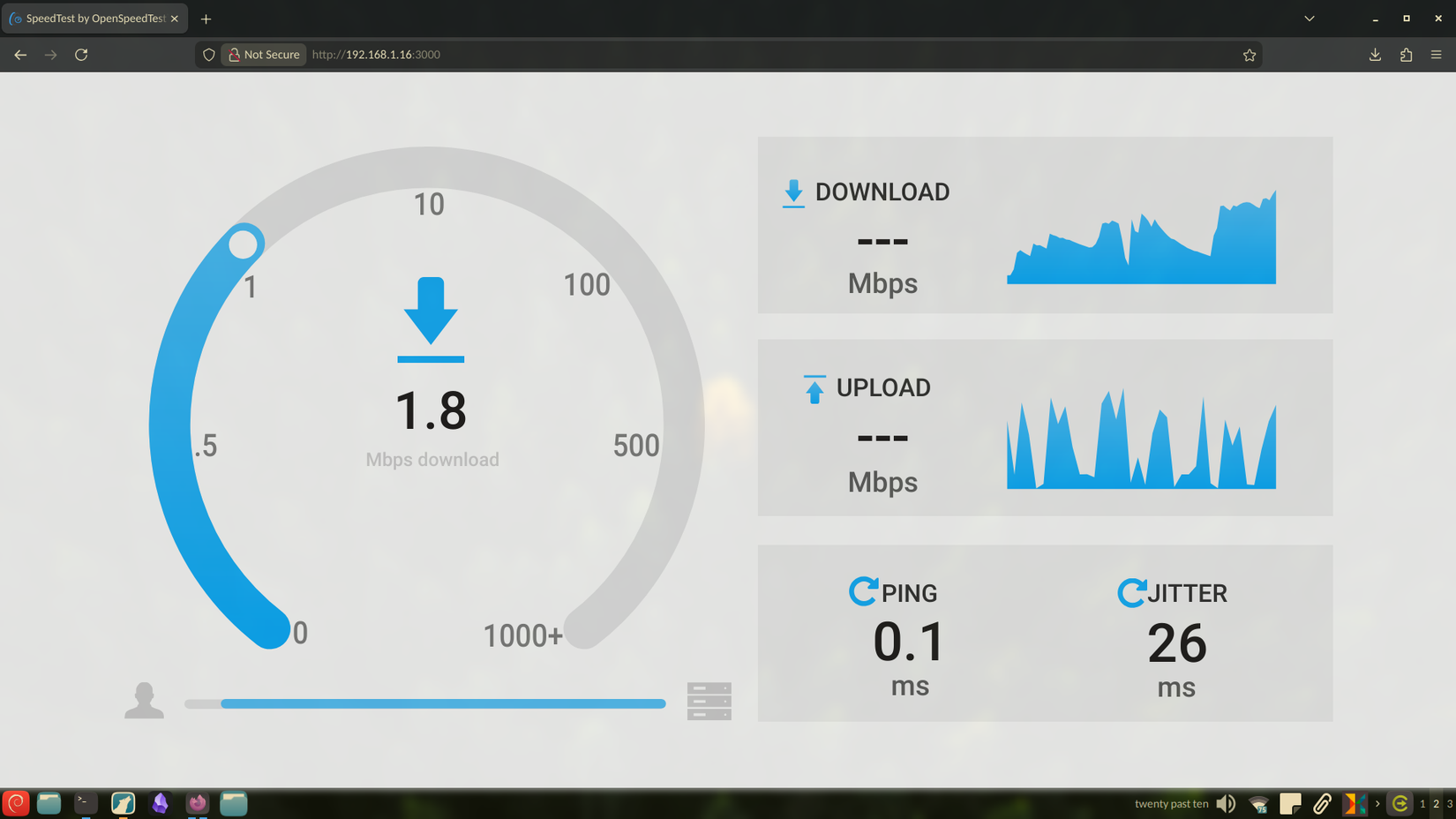Click the upload arrow icon in UPLOAD panel
The width and height of the screenshot is (1456, 819).
click(x=813, y=388)
